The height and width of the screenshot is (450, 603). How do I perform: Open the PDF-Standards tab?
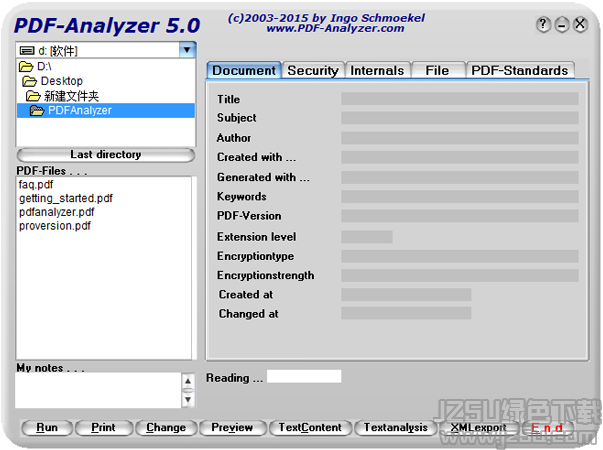click(x=520, y=70)
